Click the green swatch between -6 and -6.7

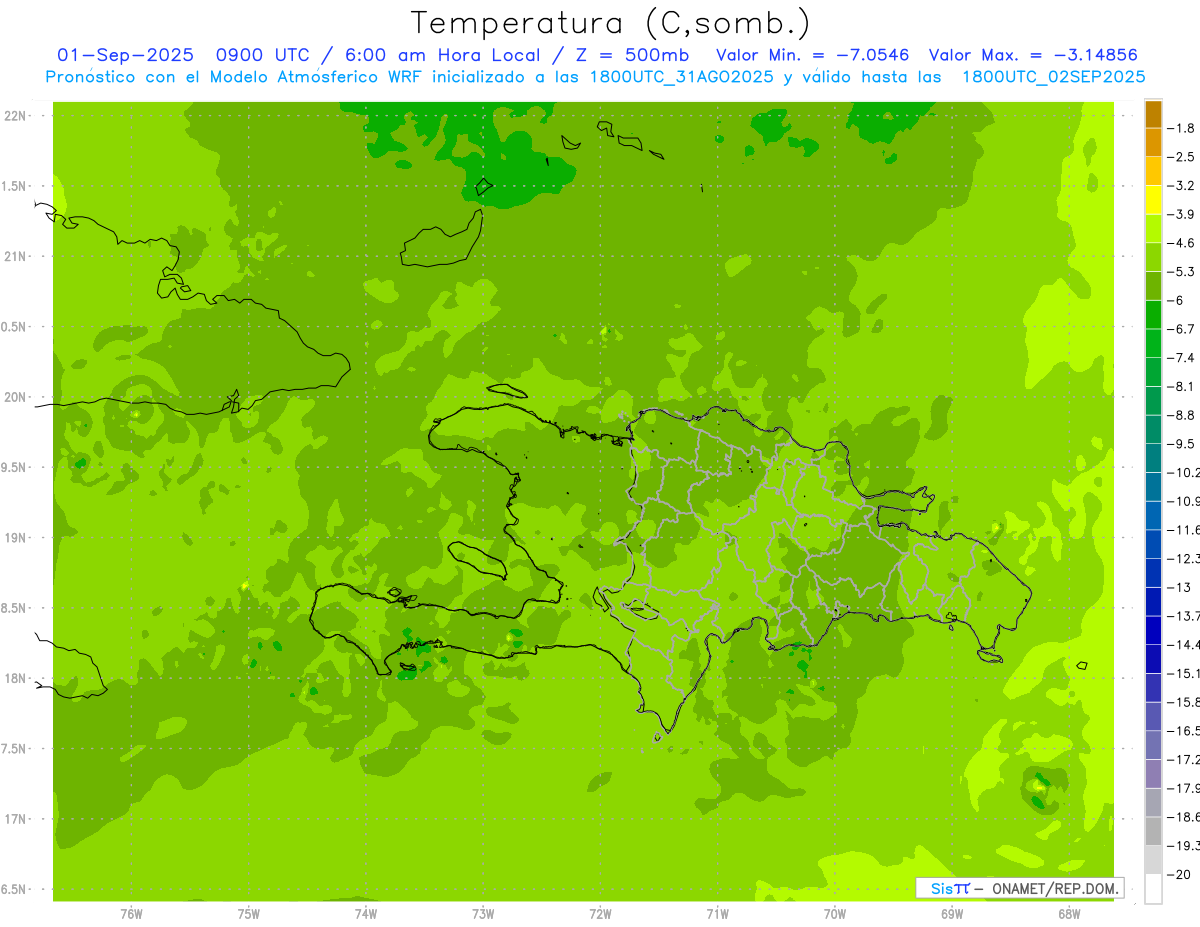click(x=1153, y=315)
